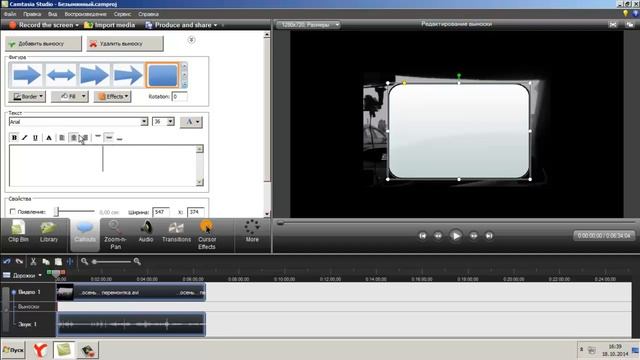Click the timeline zoom slider
The height and width of the screenshot is (360, 640).
pyautogui.click(x=111, y=262)
